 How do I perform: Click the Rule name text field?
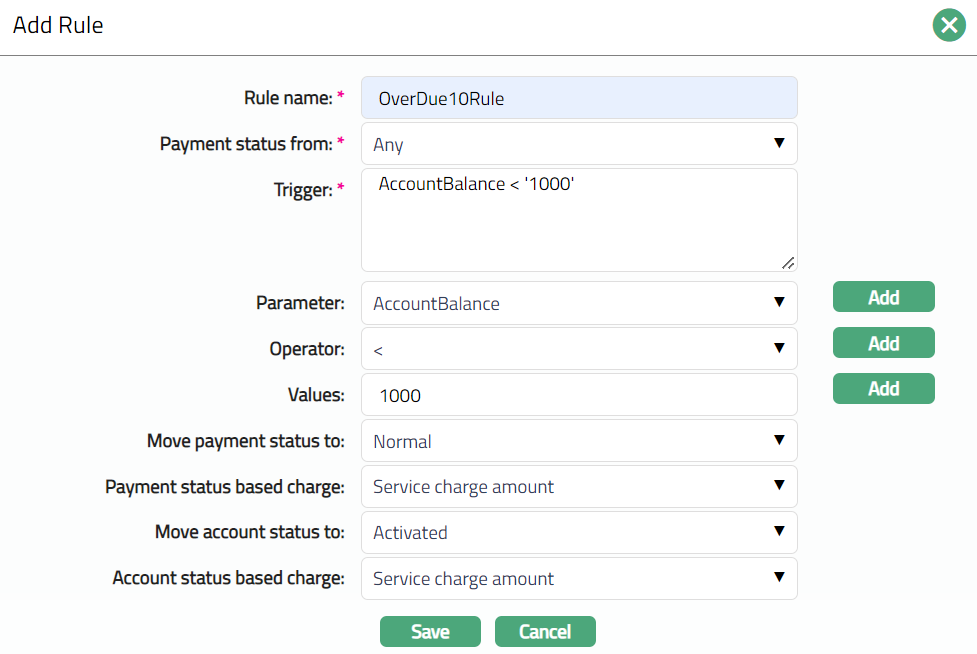pos(579,98)
